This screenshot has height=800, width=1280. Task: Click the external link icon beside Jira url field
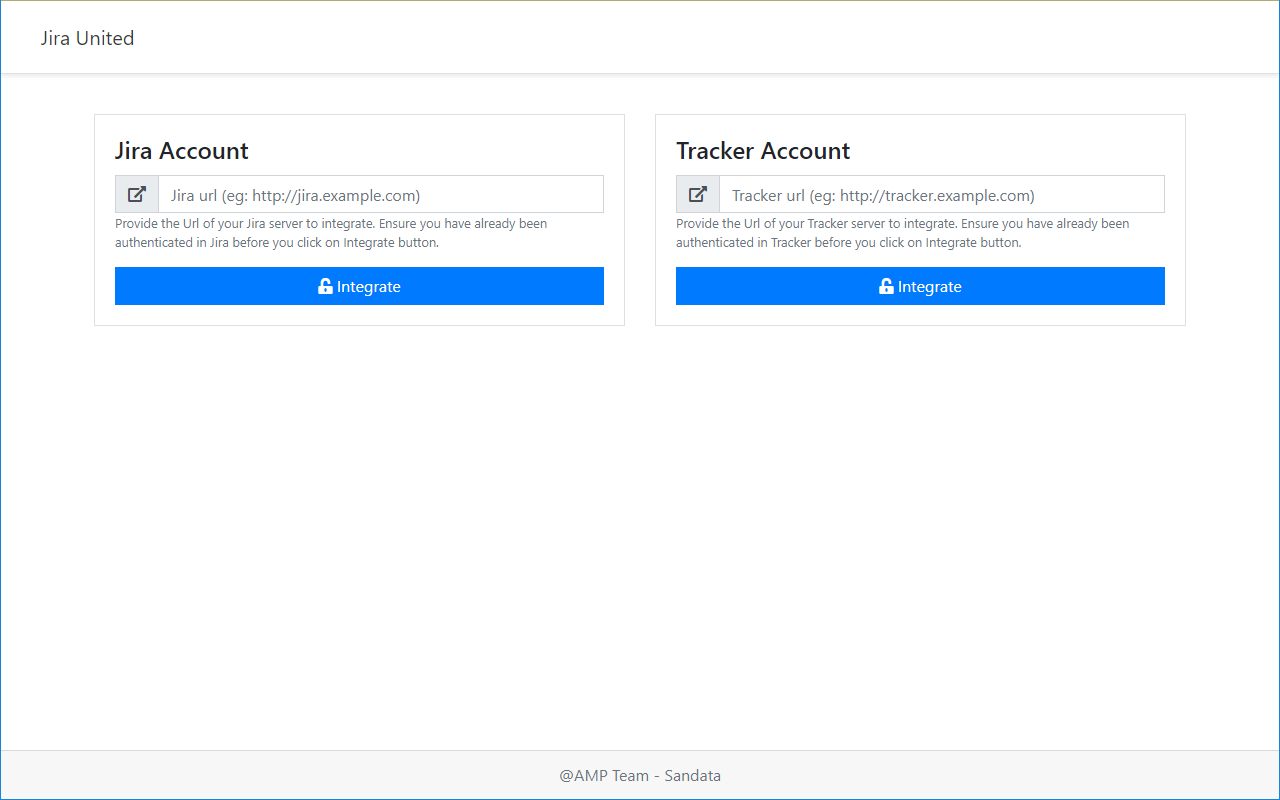click(136, 193)
